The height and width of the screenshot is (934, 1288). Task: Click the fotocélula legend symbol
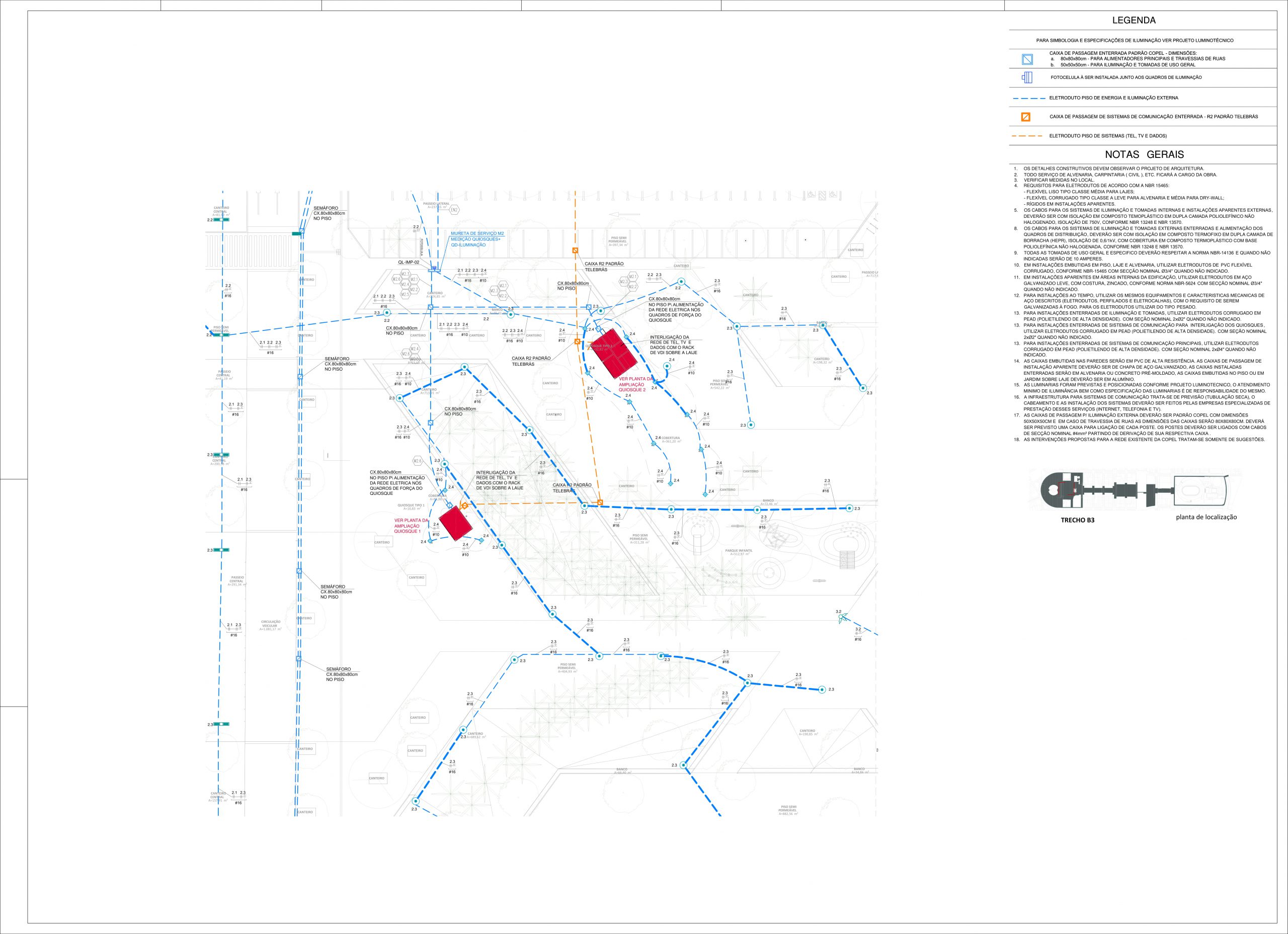(1026, 78)
